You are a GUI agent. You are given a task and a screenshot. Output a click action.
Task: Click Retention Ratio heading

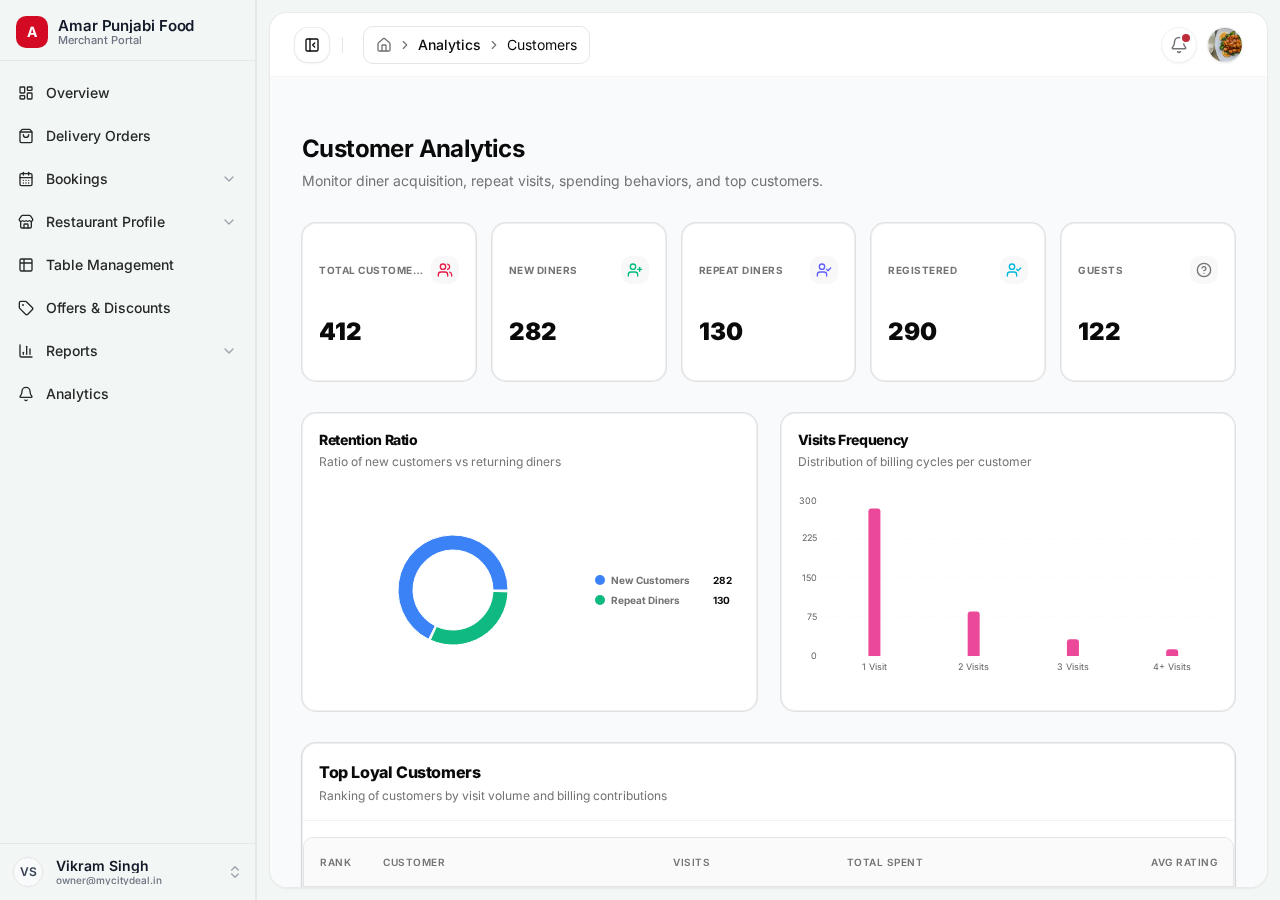368,440
